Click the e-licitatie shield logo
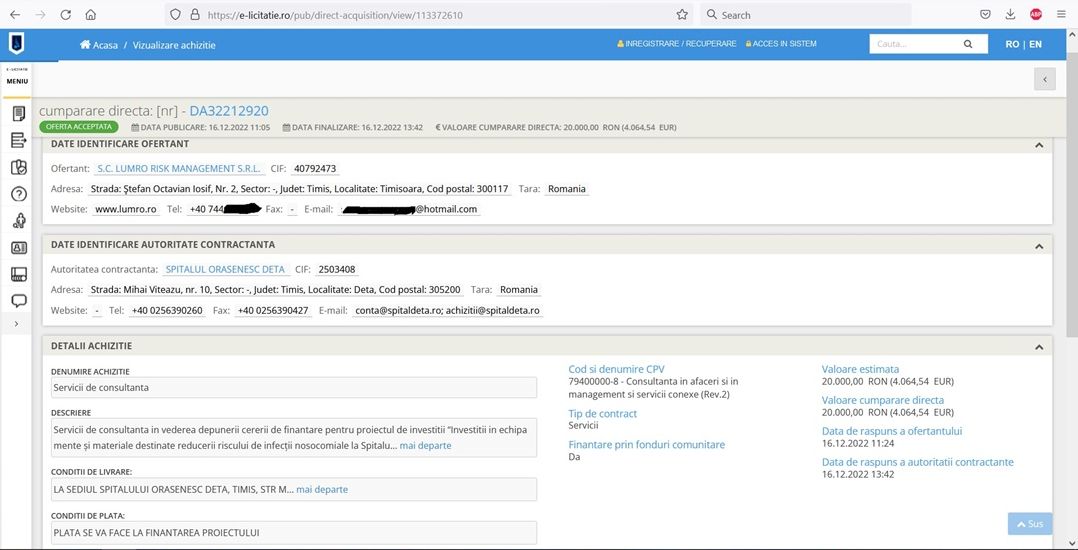 (x=16, y=44)
